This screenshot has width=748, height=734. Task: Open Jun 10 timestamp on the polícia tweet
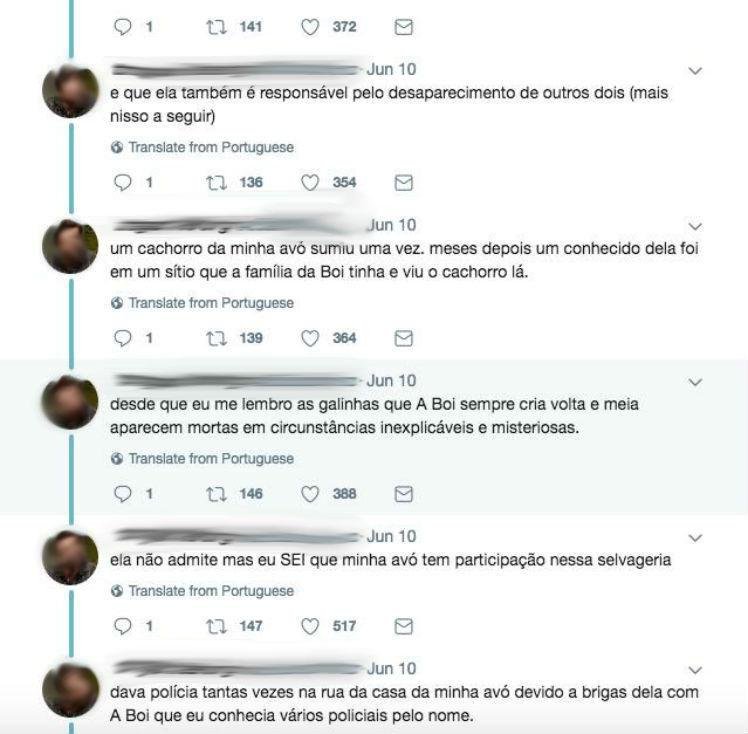391,669
